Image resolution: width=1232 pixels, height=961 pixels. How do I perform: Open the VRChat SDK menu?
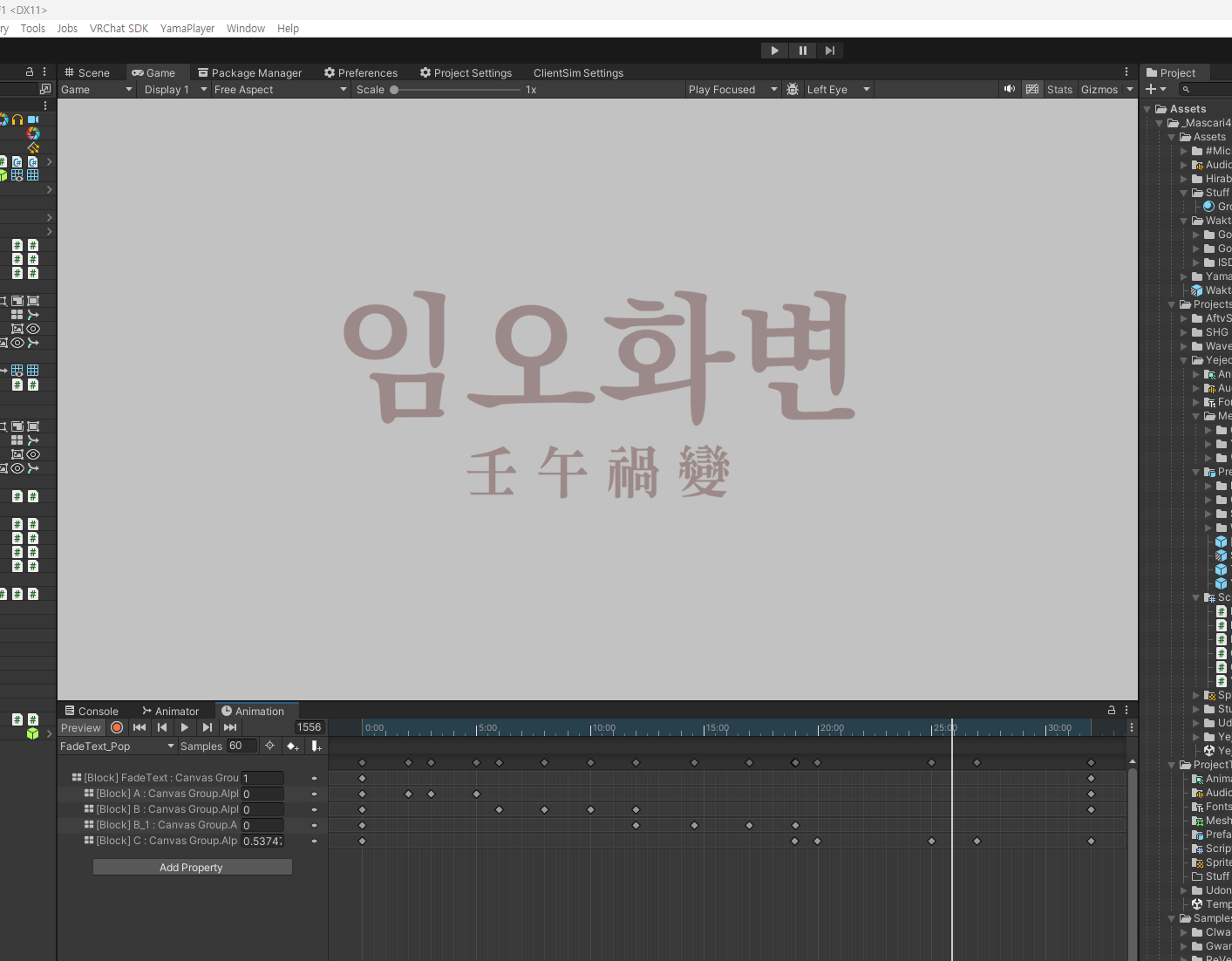tap(119, 28)
